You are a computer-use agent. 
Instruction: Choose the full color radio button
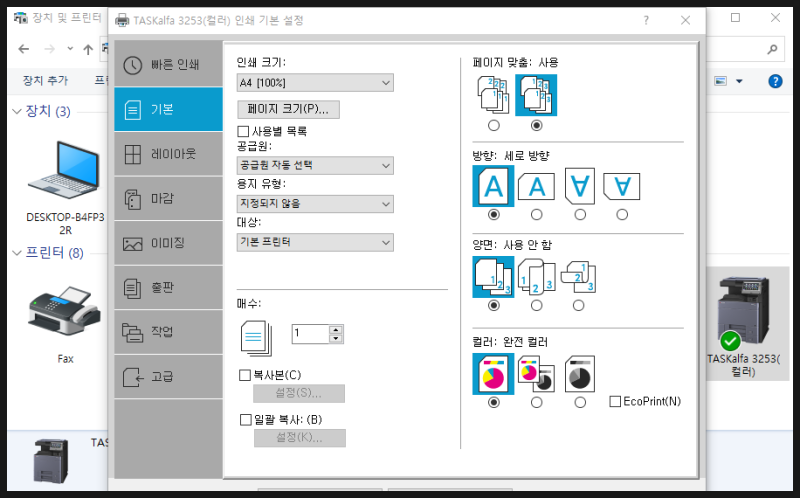tap(493, 403)
